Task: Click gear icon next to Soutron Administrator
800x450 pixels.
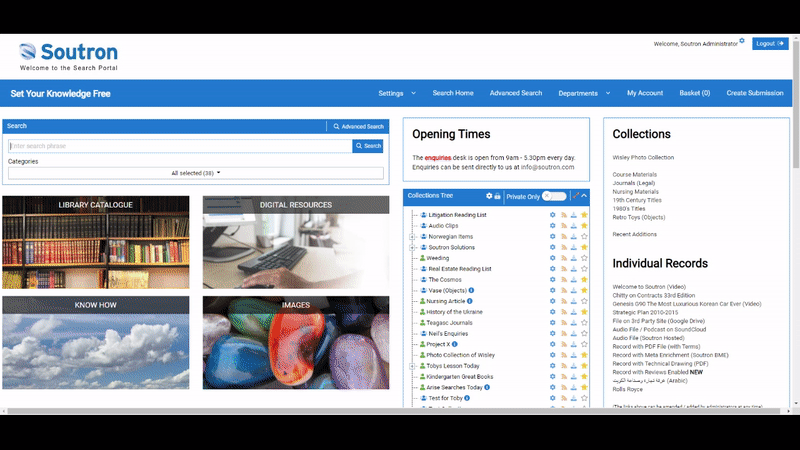Action: [742, 41]
